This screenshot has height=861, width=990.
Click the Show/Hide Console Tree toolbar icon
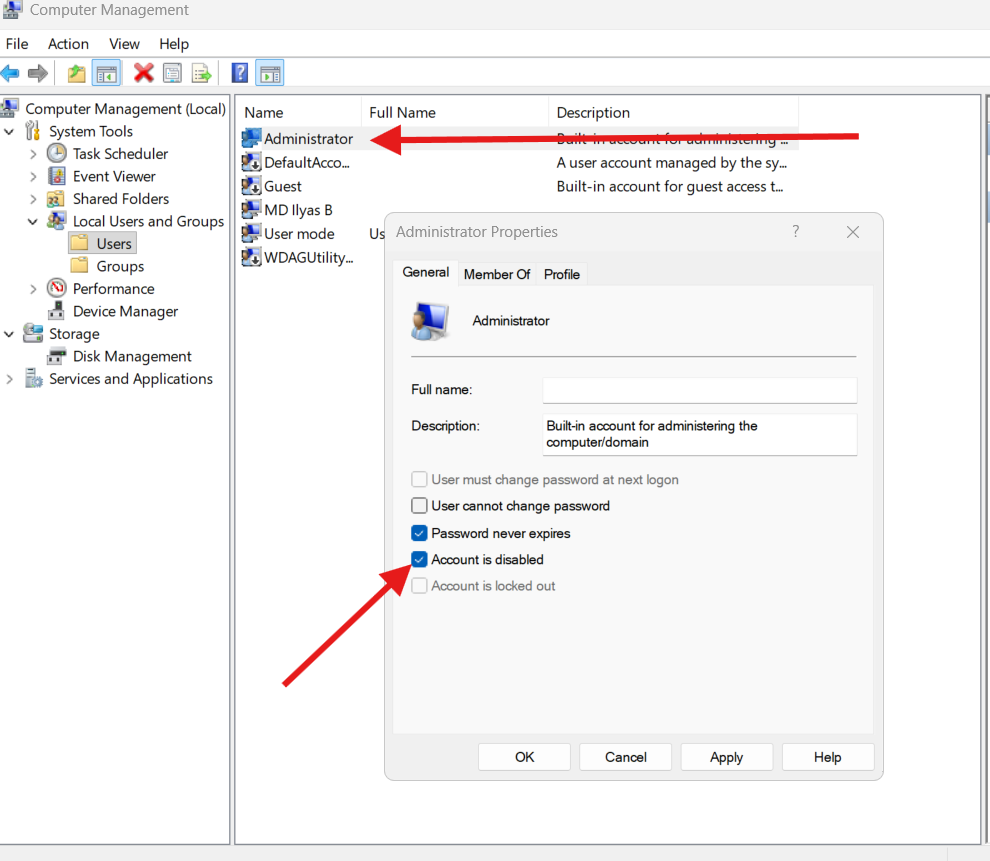(x=106, y=72)
